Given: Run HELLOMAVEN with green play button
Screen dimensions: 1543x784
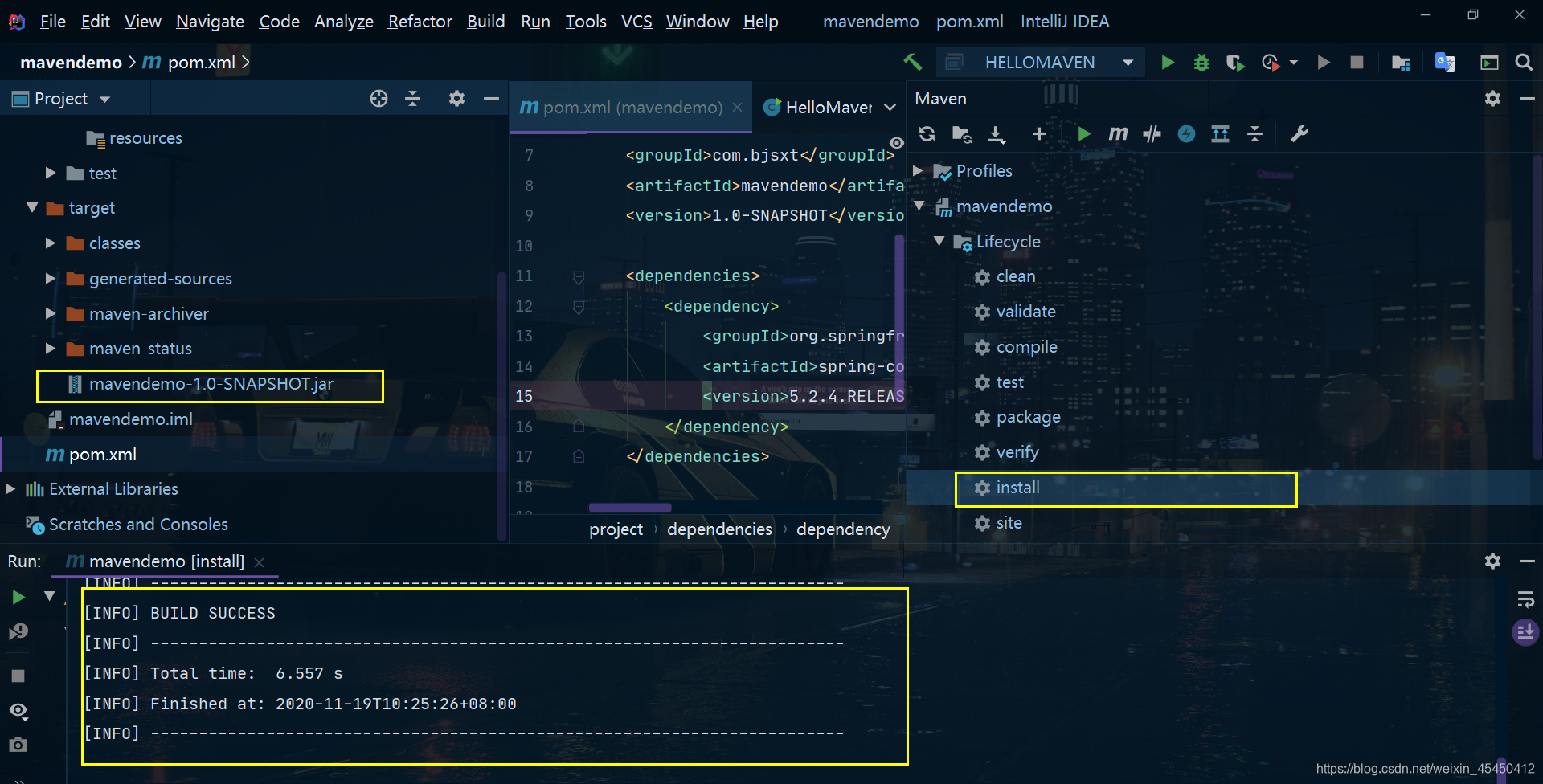Looking at the screenshot, I should coord(1168,63).
